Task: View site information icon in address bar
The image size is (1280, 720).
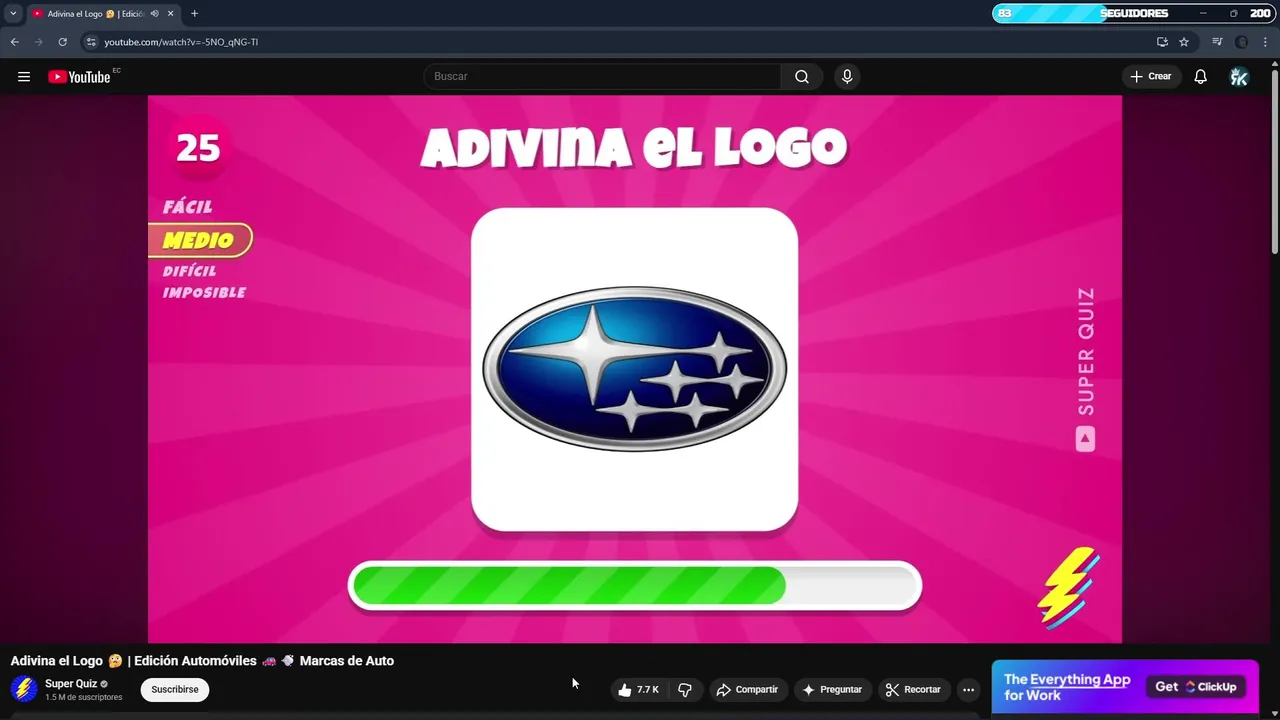Action: coord(91,42)
